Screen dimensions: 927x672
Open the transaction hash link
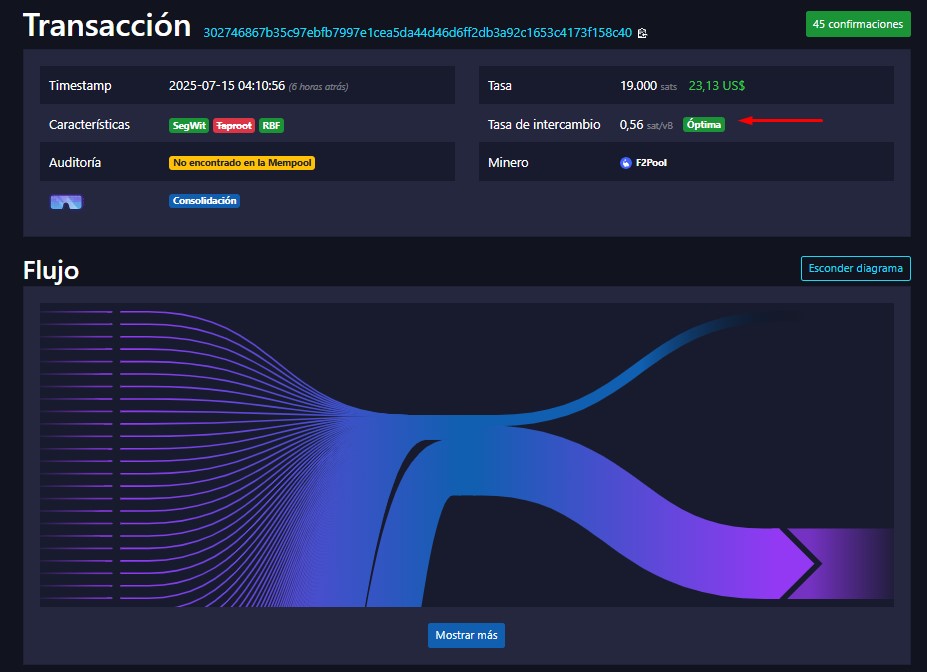(417, 33)
